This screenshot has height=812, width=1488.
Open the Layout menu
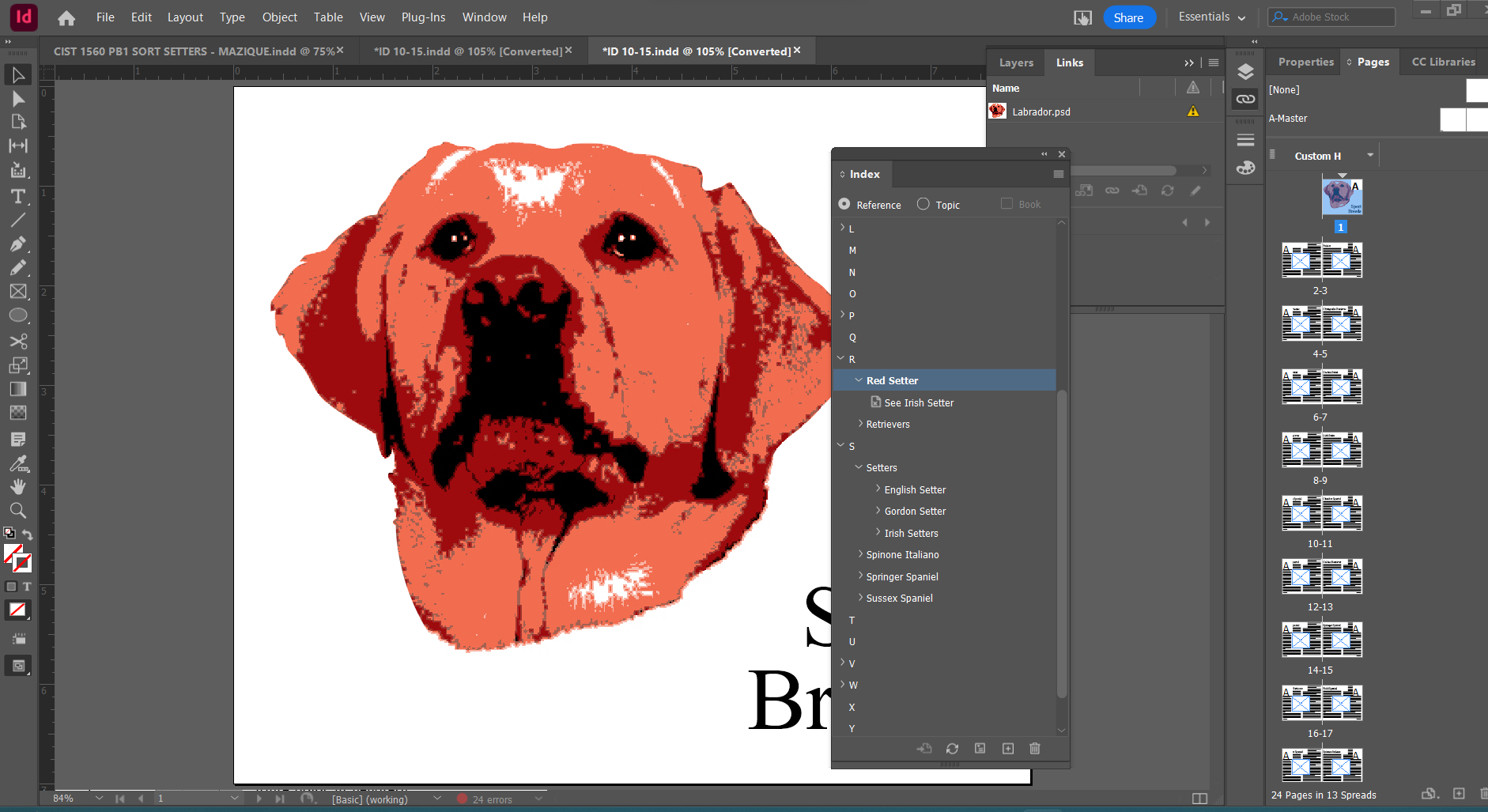point(185,17)
